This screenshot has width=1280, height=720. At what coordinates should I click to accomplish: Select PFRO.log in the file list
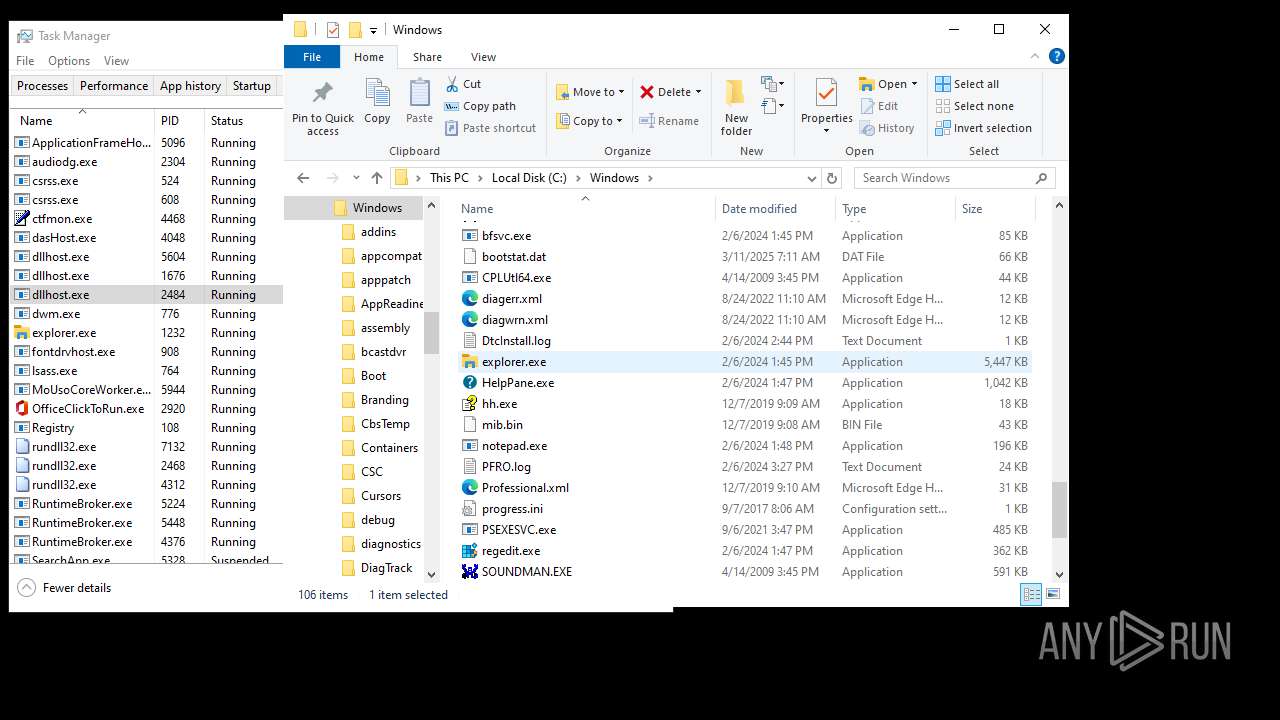506,467
